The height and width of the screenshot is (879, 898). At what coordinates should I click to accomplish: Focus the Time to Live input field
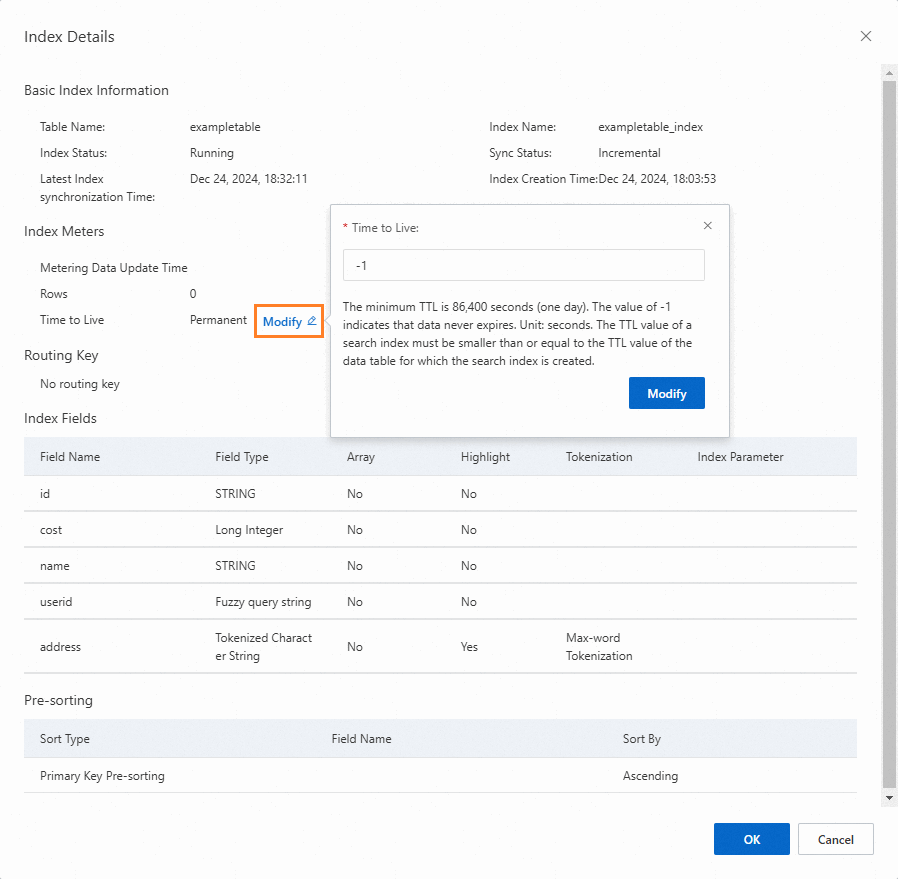[523, 266]
